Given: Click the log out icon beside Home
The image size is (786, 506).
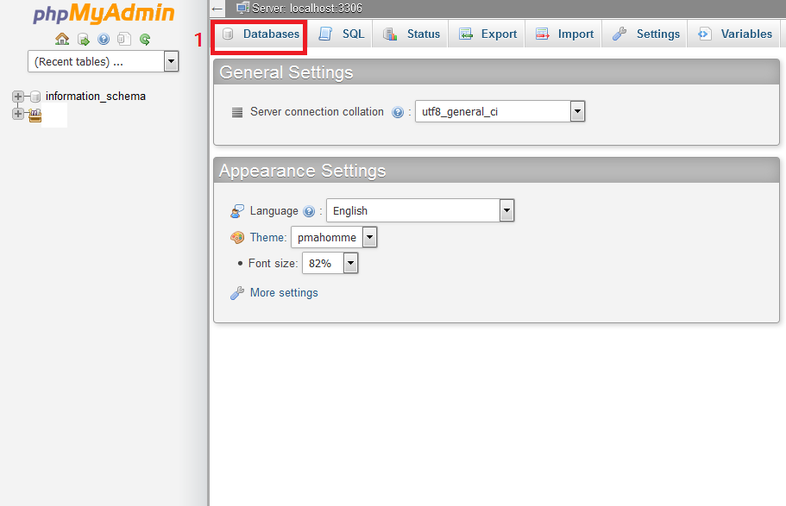Looking at the screenshot, I should click(83, 40).
